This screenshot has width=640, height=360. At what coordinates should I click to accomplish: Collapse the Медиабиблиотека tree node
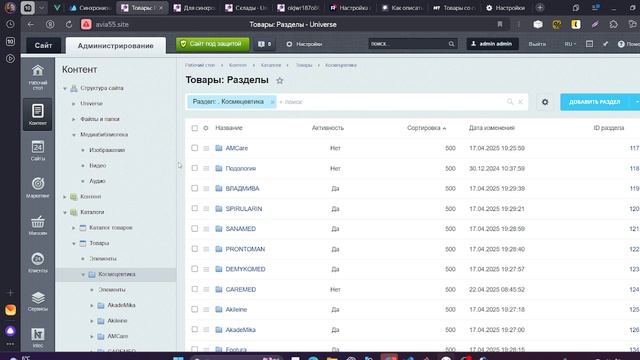(73, 135)
